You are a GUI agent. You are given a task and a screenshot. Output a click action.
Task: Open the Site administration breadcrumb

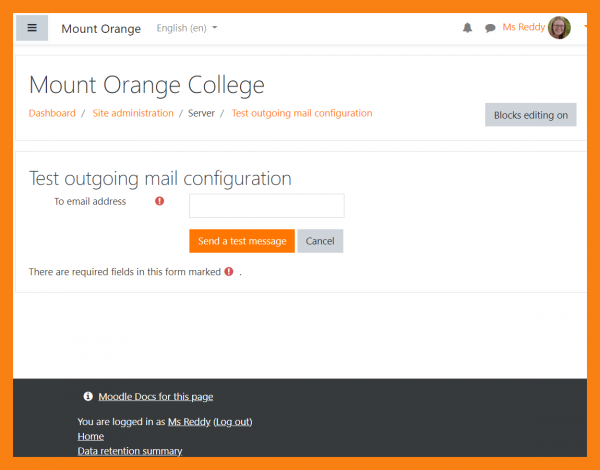coord(133,113)
